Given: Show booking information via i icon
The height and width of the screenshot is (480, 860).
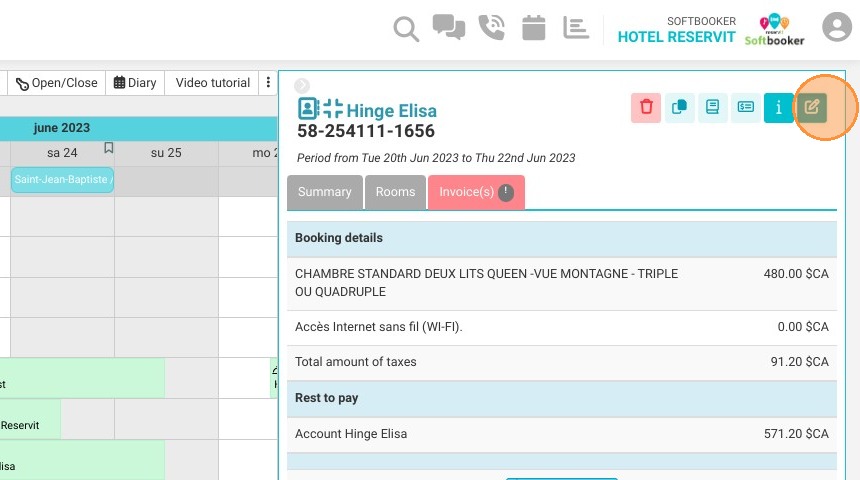Looking at the screenshot, I should [x=778, y=107].
